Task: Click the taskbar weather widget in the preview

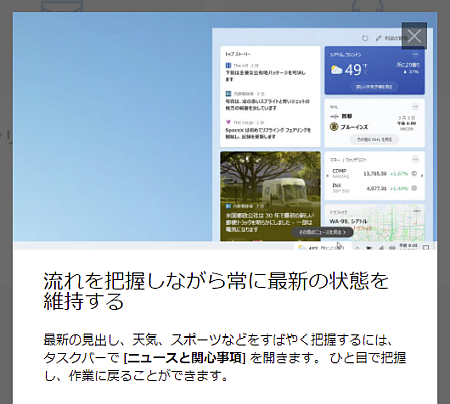Action: tap(321, 248)
